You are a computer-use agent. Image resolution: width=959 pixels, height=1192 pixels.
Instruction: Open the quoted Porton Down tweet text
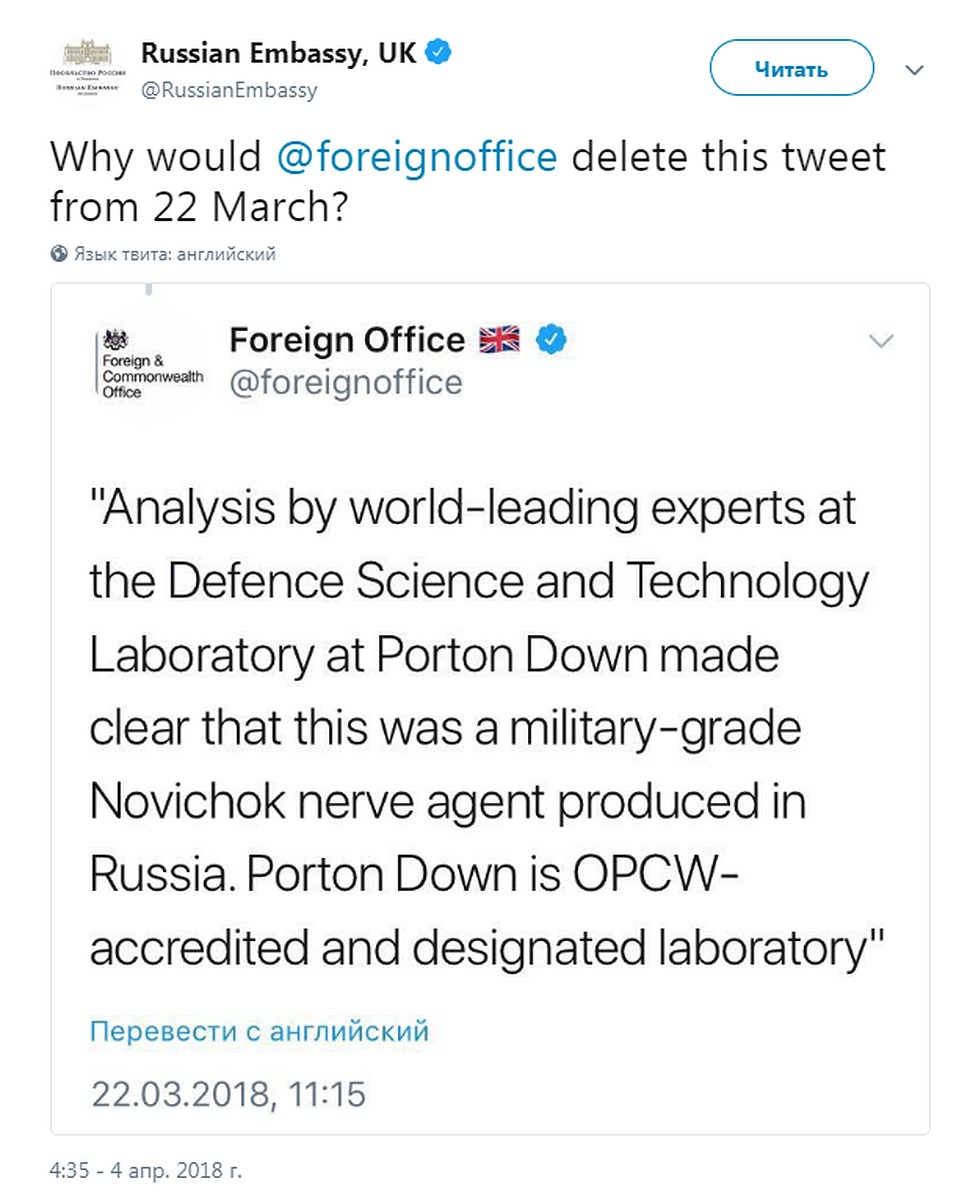click(x=486, y=728)
